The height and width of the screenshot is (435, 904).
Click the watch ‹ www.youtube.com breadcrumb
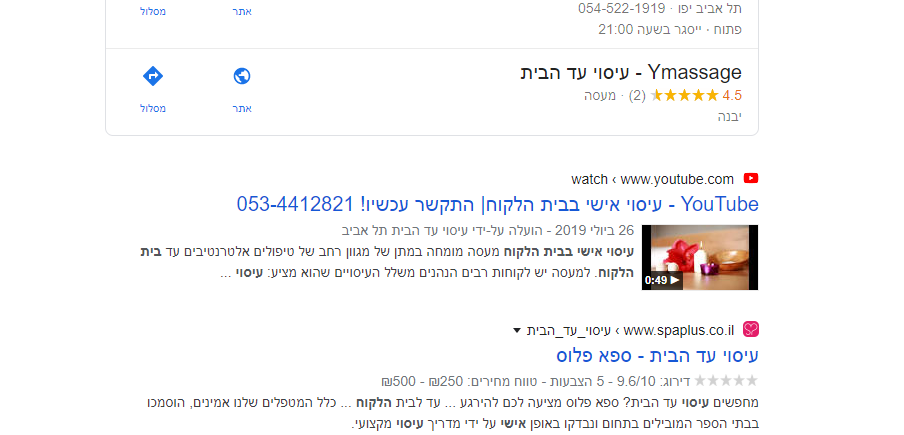pos(653,179)
